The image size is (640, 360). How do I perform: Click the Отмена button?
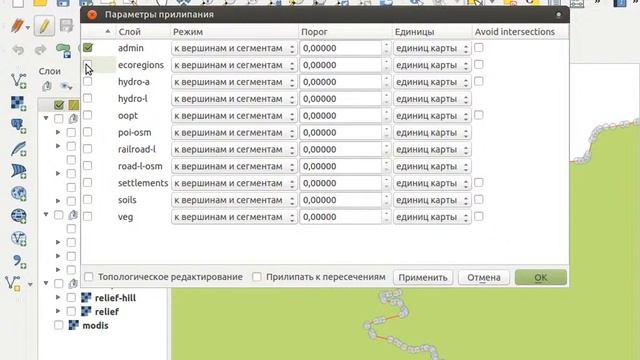[484, 278]
